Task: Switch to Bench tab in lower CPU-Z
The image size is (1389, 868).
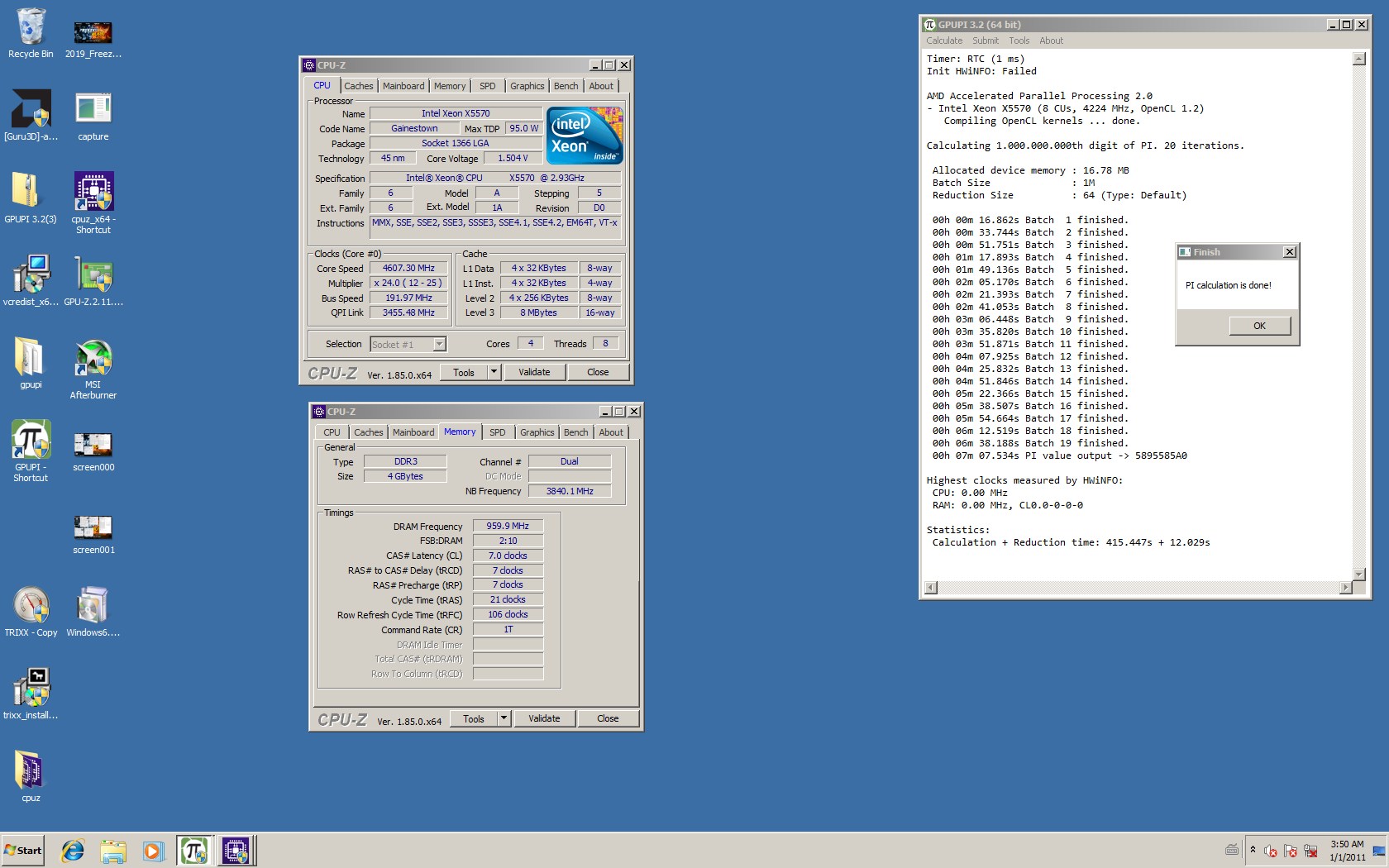Action: point(576,432)
